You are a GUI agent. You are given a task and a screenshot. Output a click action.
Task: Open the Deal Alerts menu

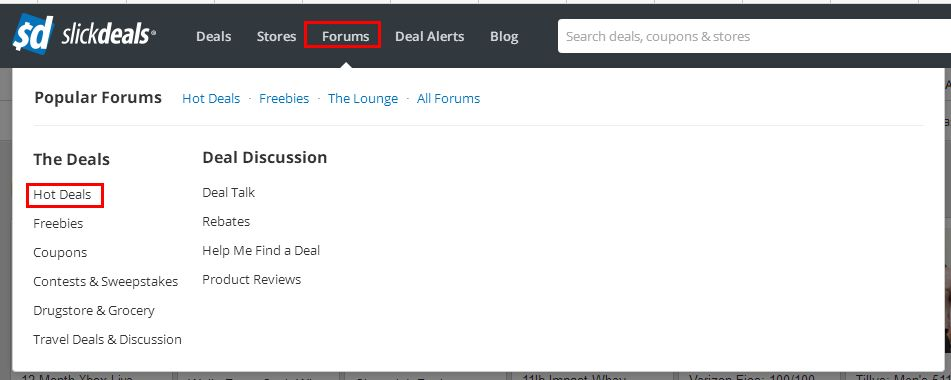click(x=429, y=36)
